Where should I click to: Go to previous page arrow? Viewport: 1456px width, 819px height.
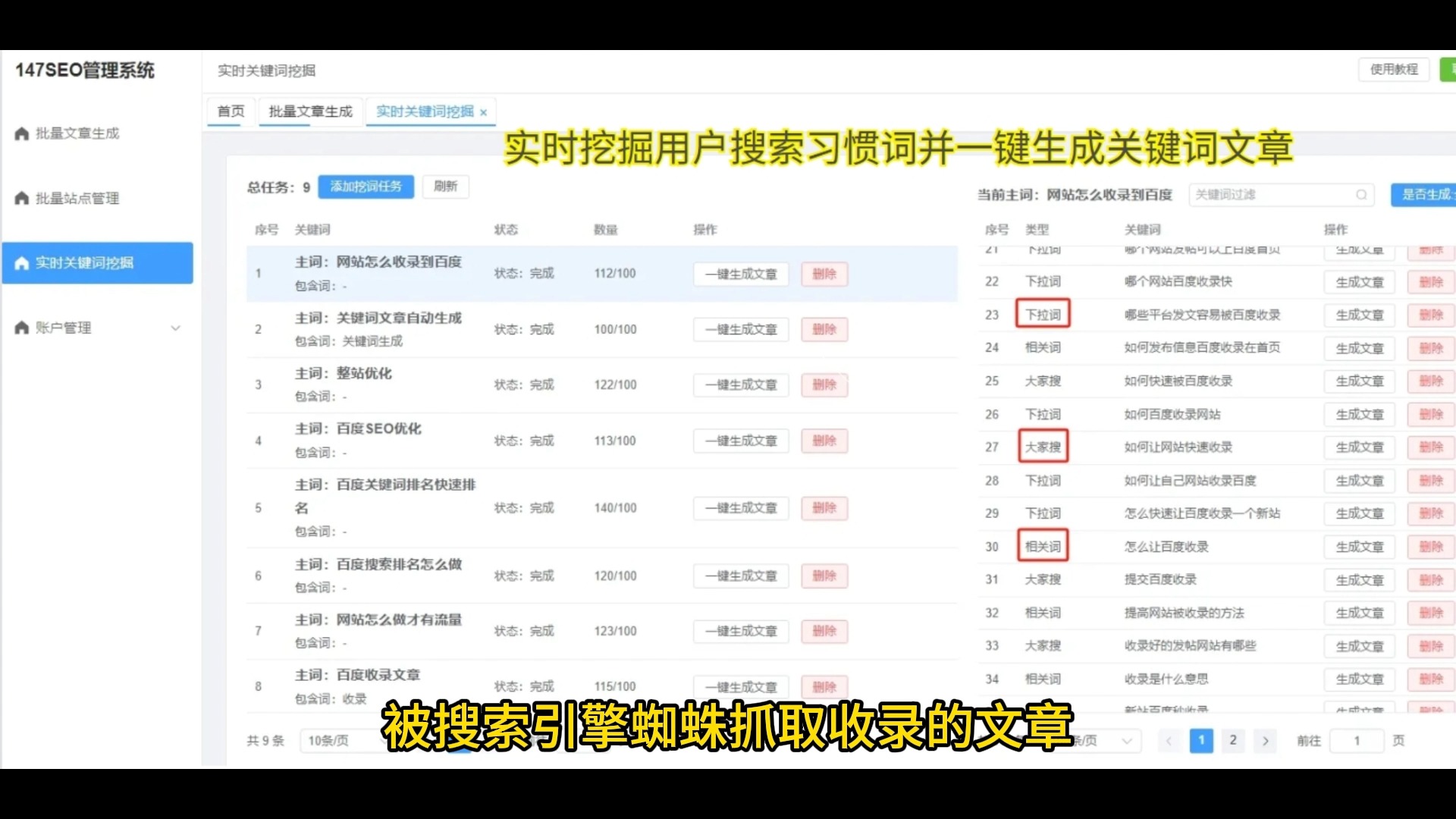tap(1169, 741)
